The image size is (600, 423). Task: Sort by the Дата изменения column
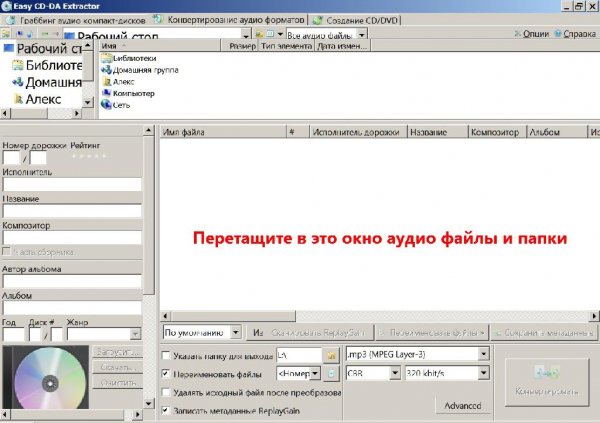pos(342,46)
